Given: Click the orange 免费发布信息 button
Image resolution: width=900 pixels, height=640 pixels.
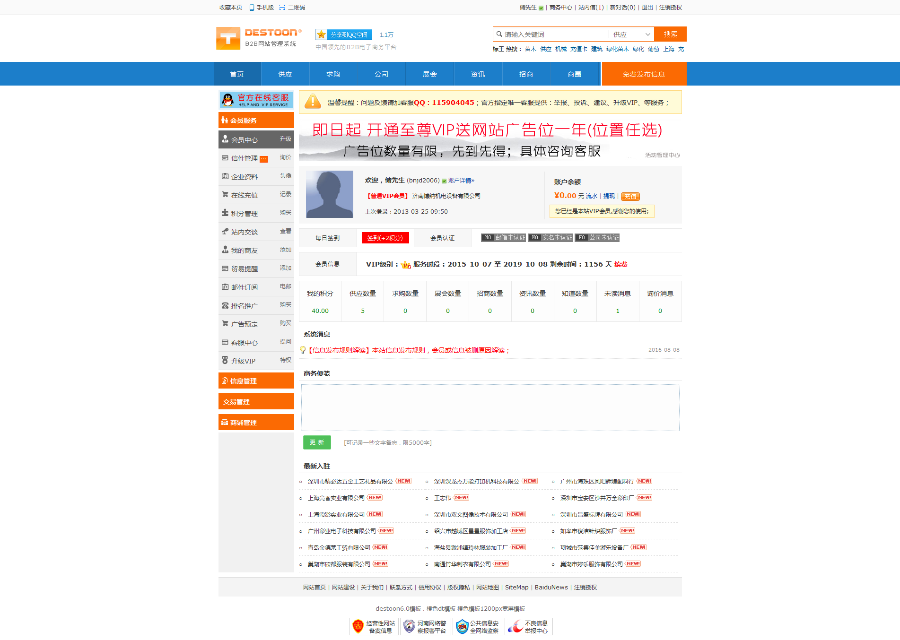Looking at the screenshot, I should pos(642,74).
